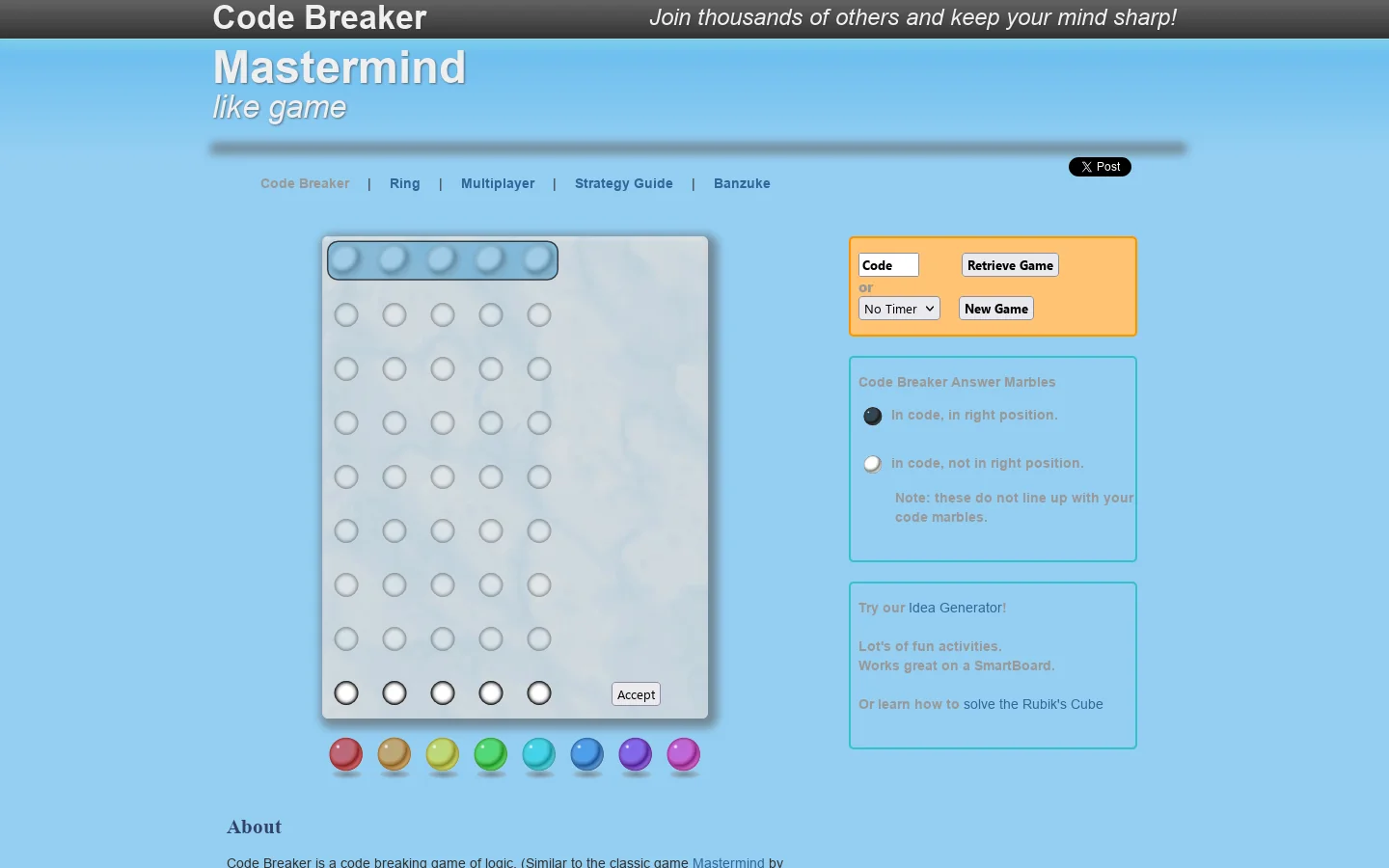Pick the yellow marble
1389x868 pixels.
coord(443,754)
